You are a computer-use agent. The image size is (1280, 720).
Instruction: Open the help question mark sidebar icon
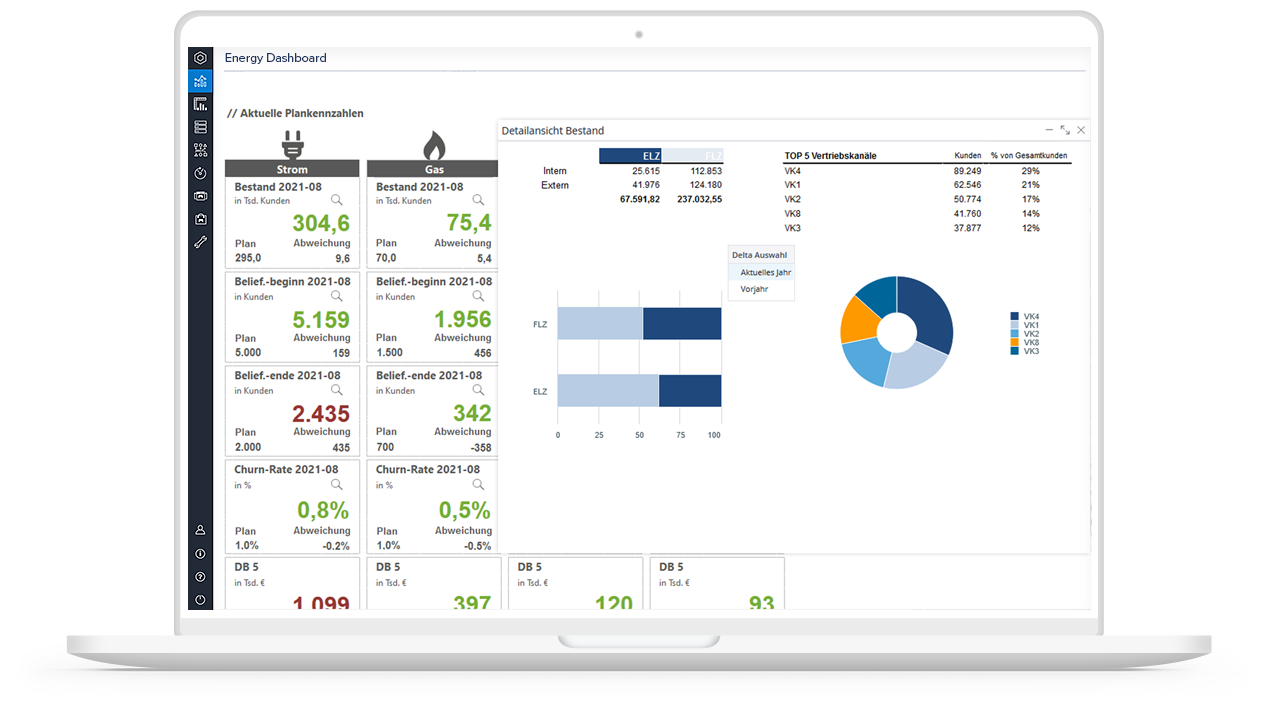(x=200, y=576)
